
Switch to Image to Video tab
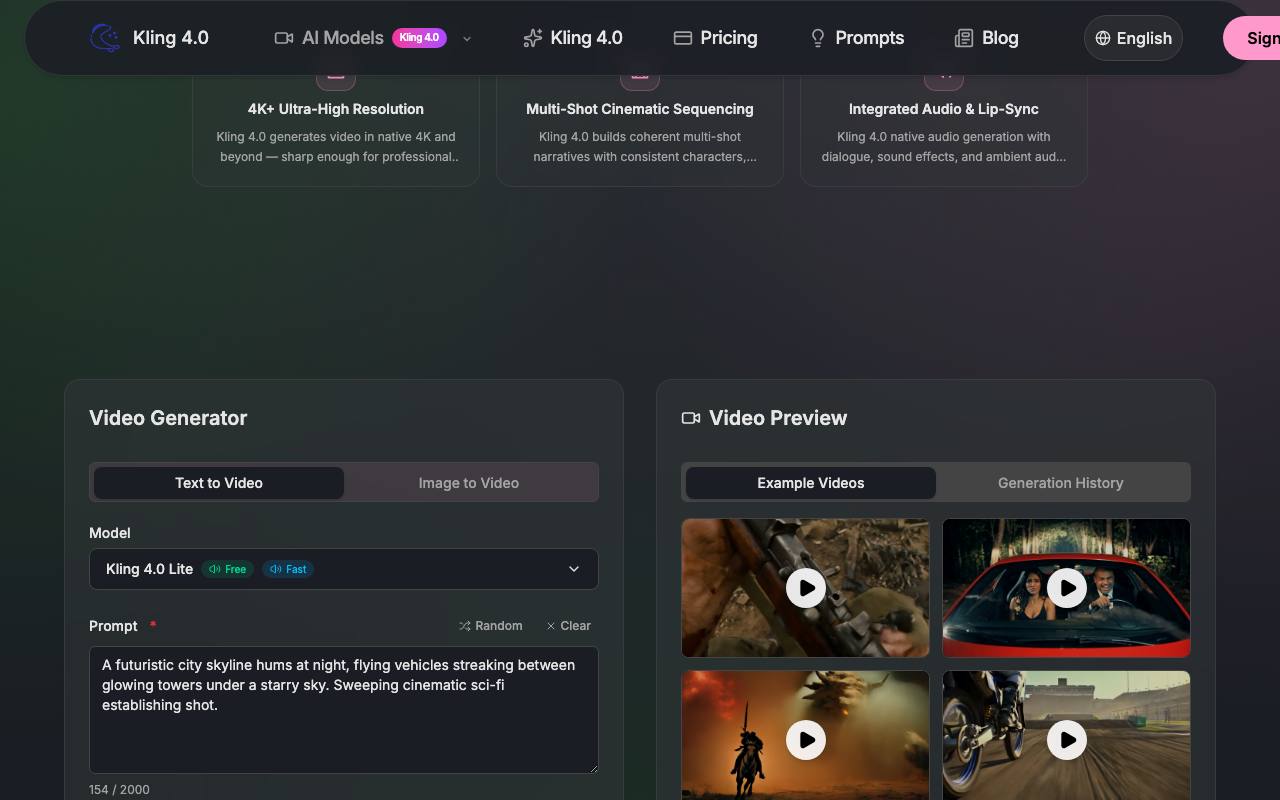pyautogui.click(x=469, y=483)
